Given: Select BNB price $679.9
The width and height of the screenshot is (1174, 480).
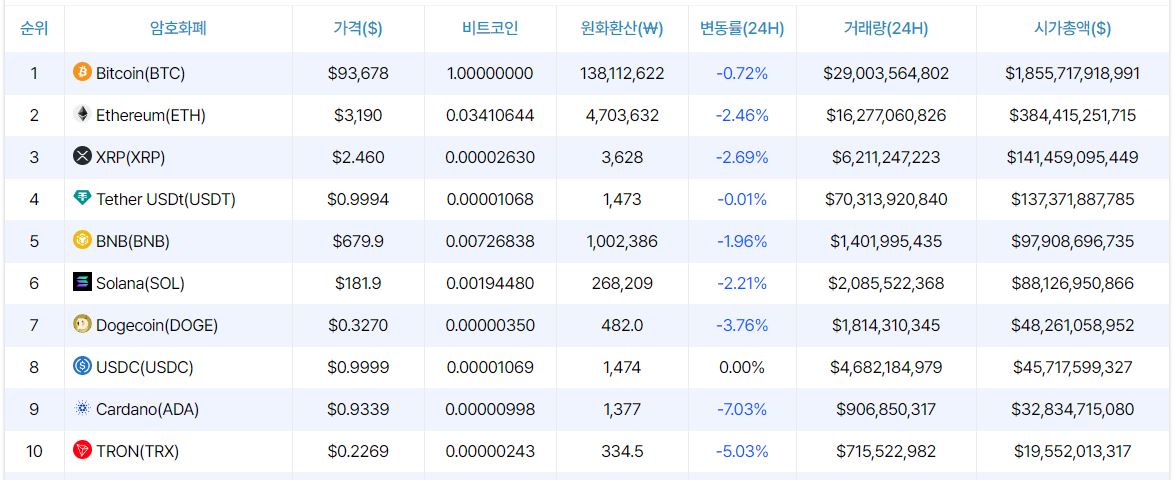Looking at the screenshot, I should pos(358,241).
